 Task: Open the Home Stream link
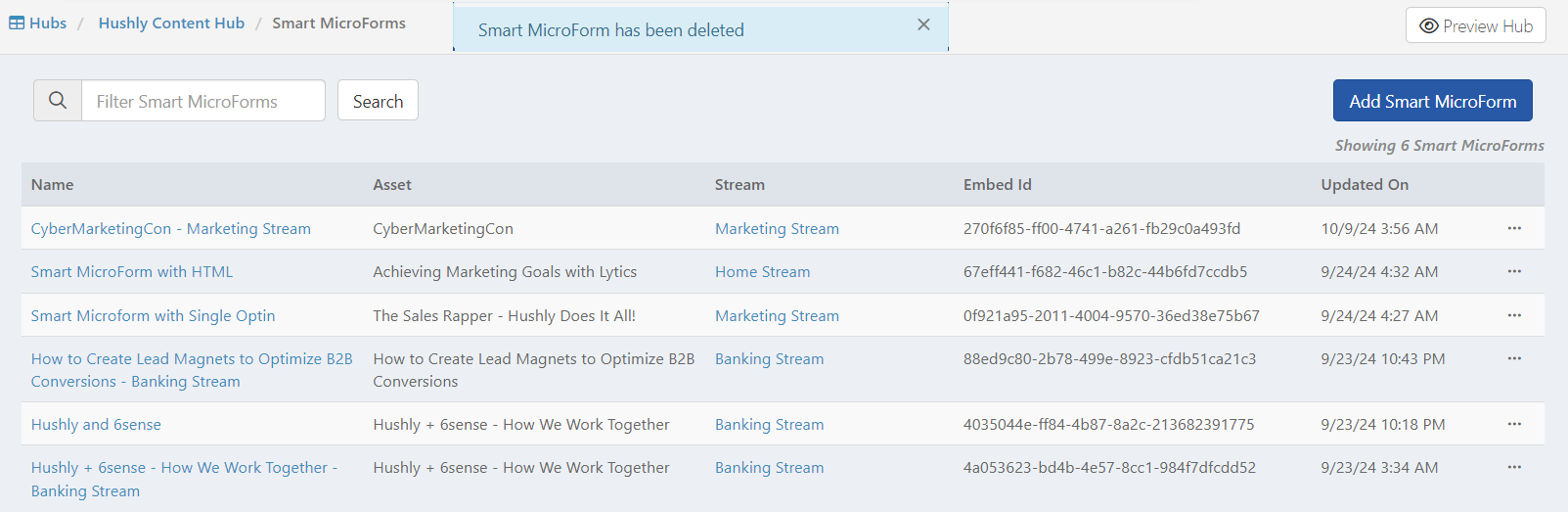(x=762, y=272)
